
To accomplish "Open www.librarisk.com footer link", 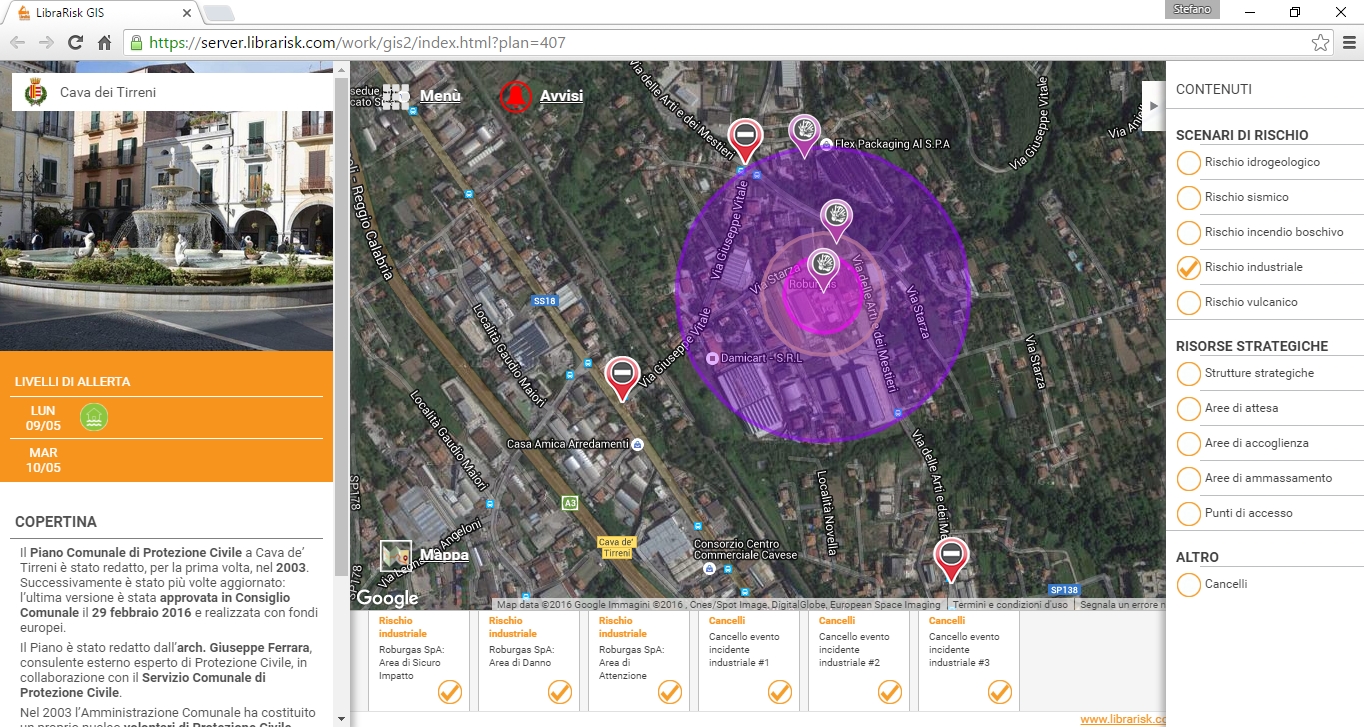I will coord(1122,719).
